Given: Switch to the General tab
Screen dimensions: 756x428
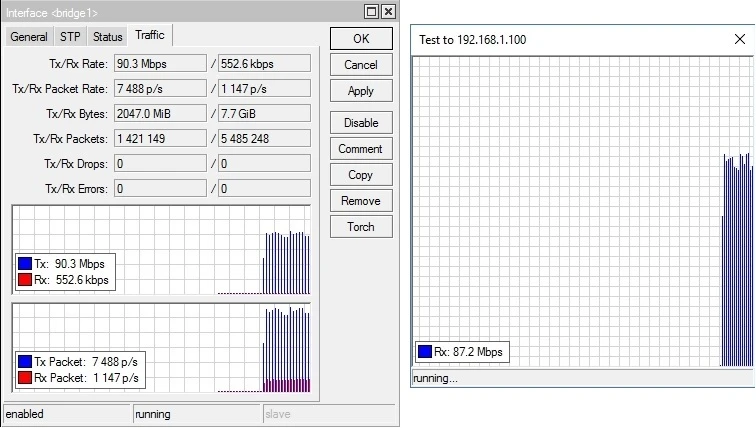Looking at the screenshot, I should click(x=29, y=37).
